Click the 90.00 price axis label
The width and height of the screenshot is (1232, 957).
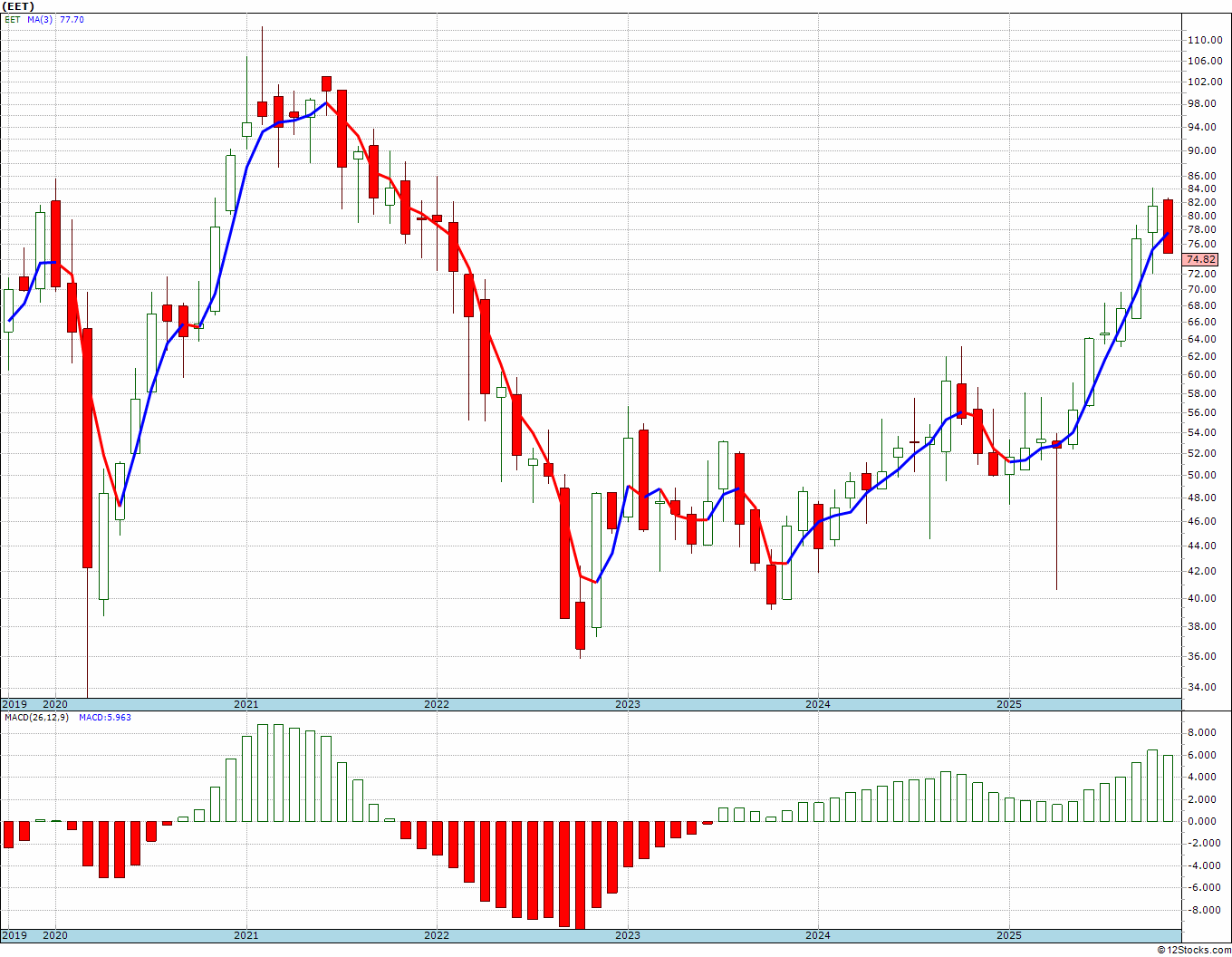click(x=1203, y=150)
